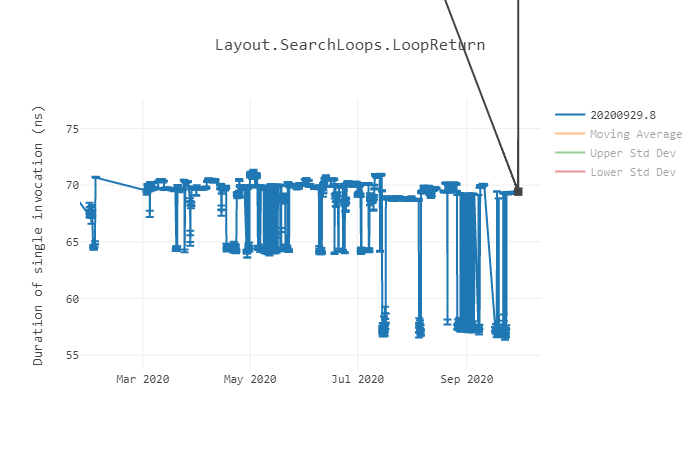Click the Duration of single invocation axis title
The height and width of the screenshot is (450, 700).
point(38,235)
